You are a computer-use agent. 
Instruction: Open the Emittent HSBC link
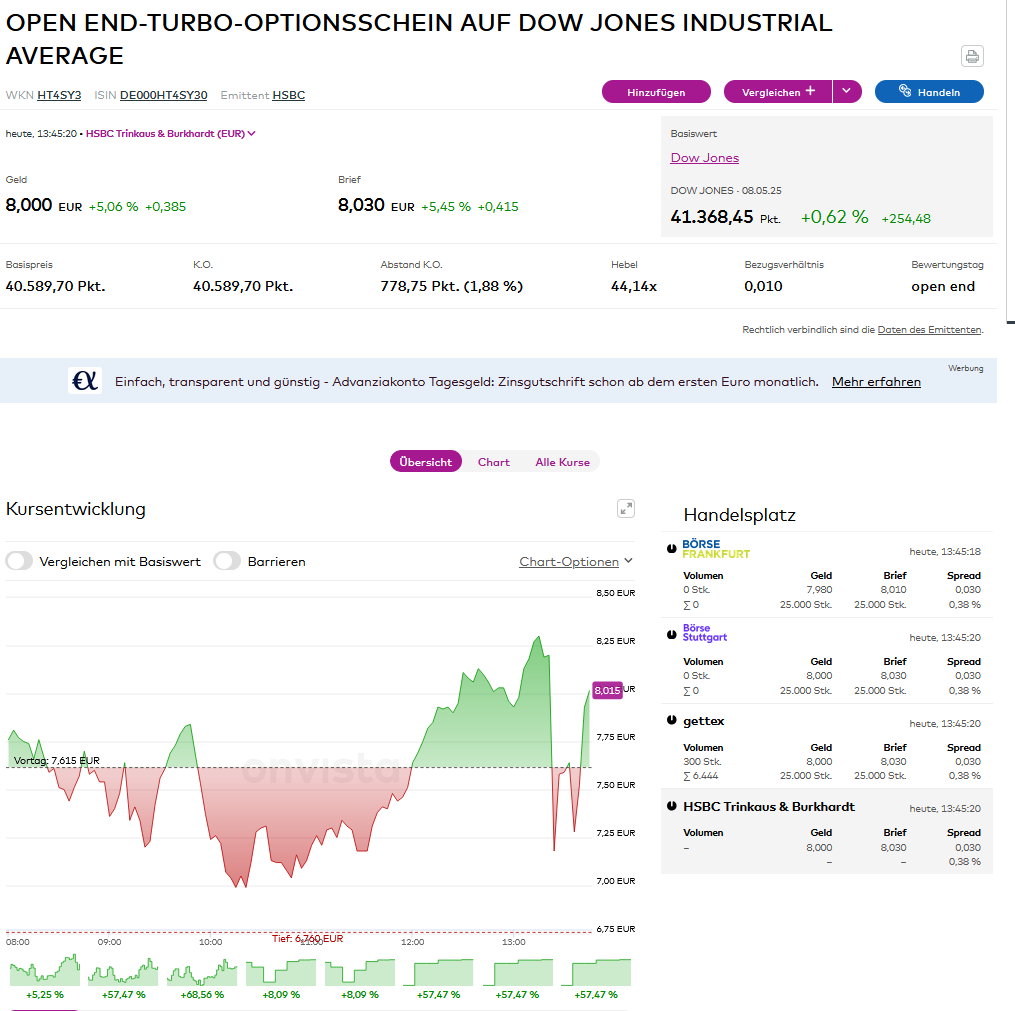click(x=289, y=95)
